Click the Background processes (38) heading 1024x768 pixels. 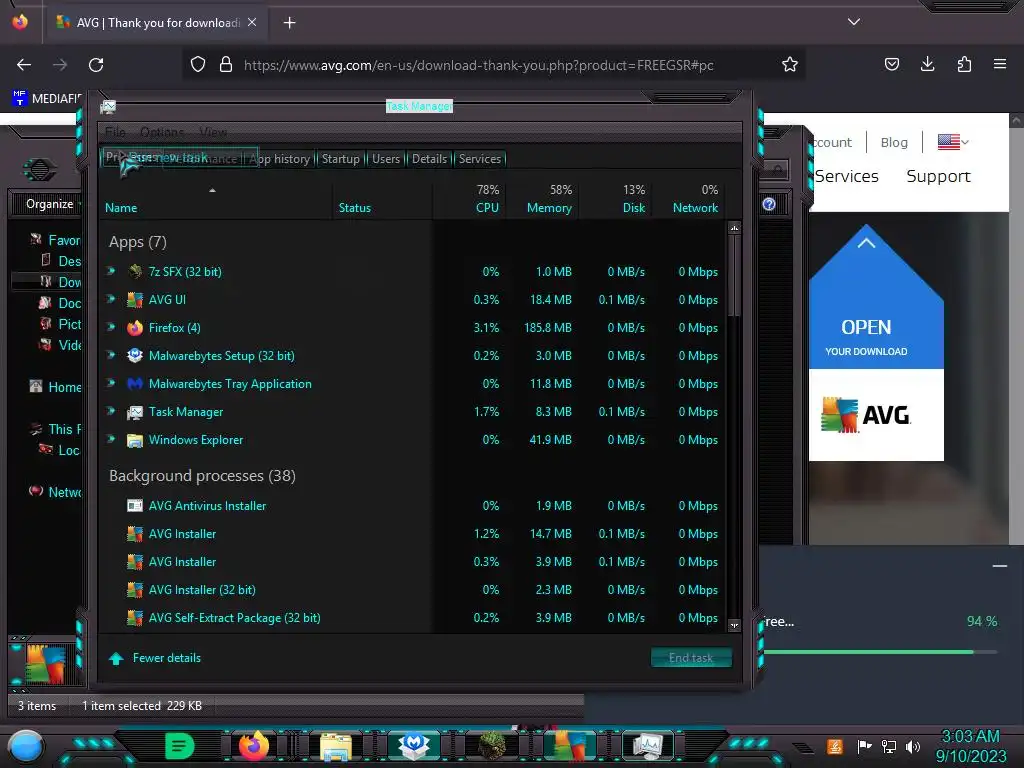click(202, 475)
